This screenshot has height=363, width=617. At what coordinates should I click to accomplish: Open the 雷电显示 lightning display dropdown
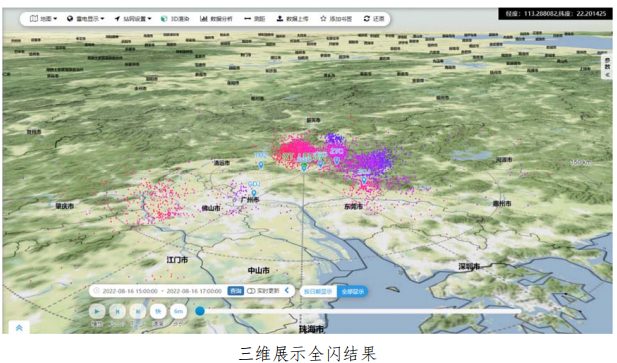click(85, 18)
